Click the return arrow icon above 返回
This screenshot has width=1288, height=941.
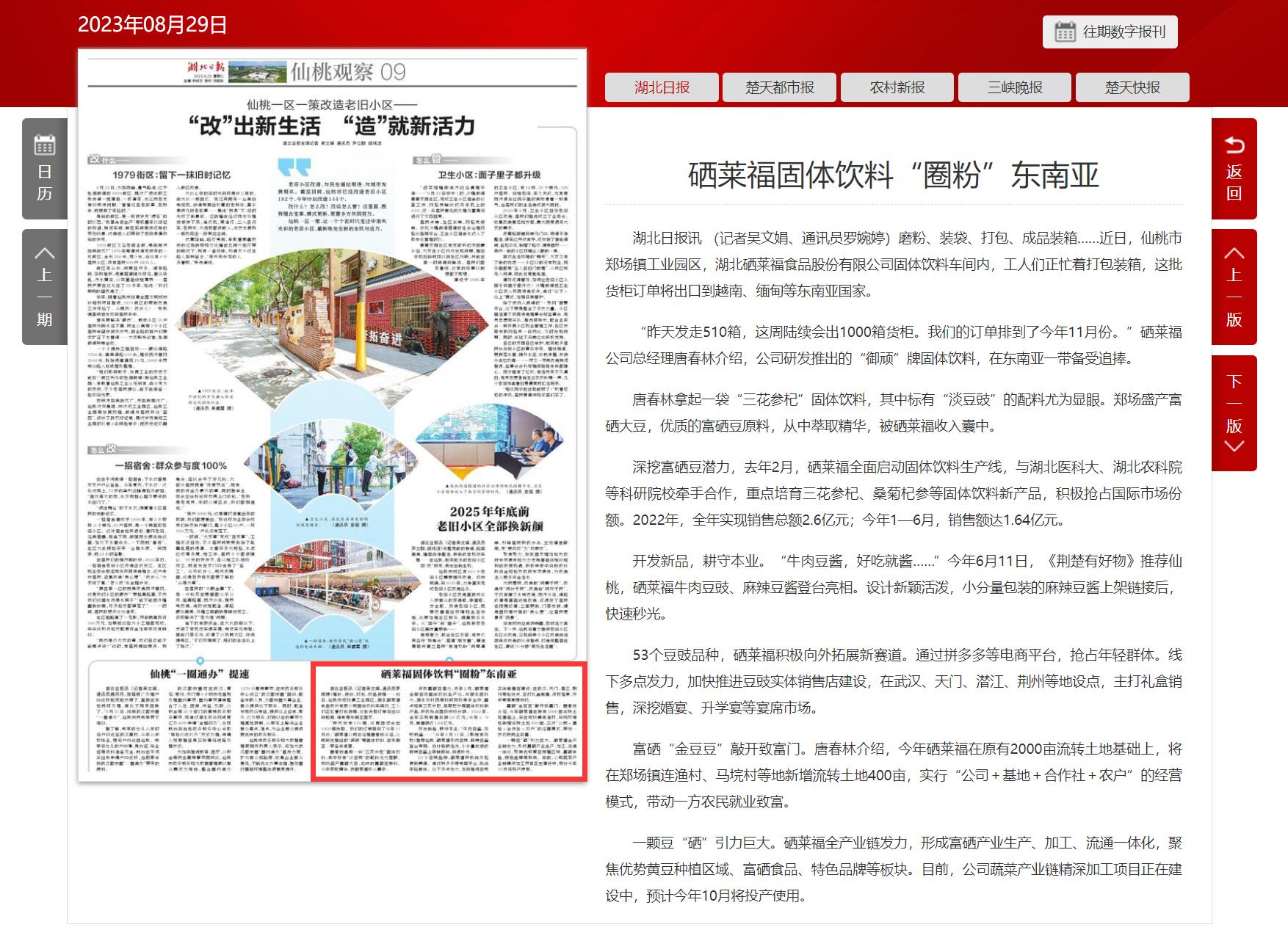(1234, 145)
